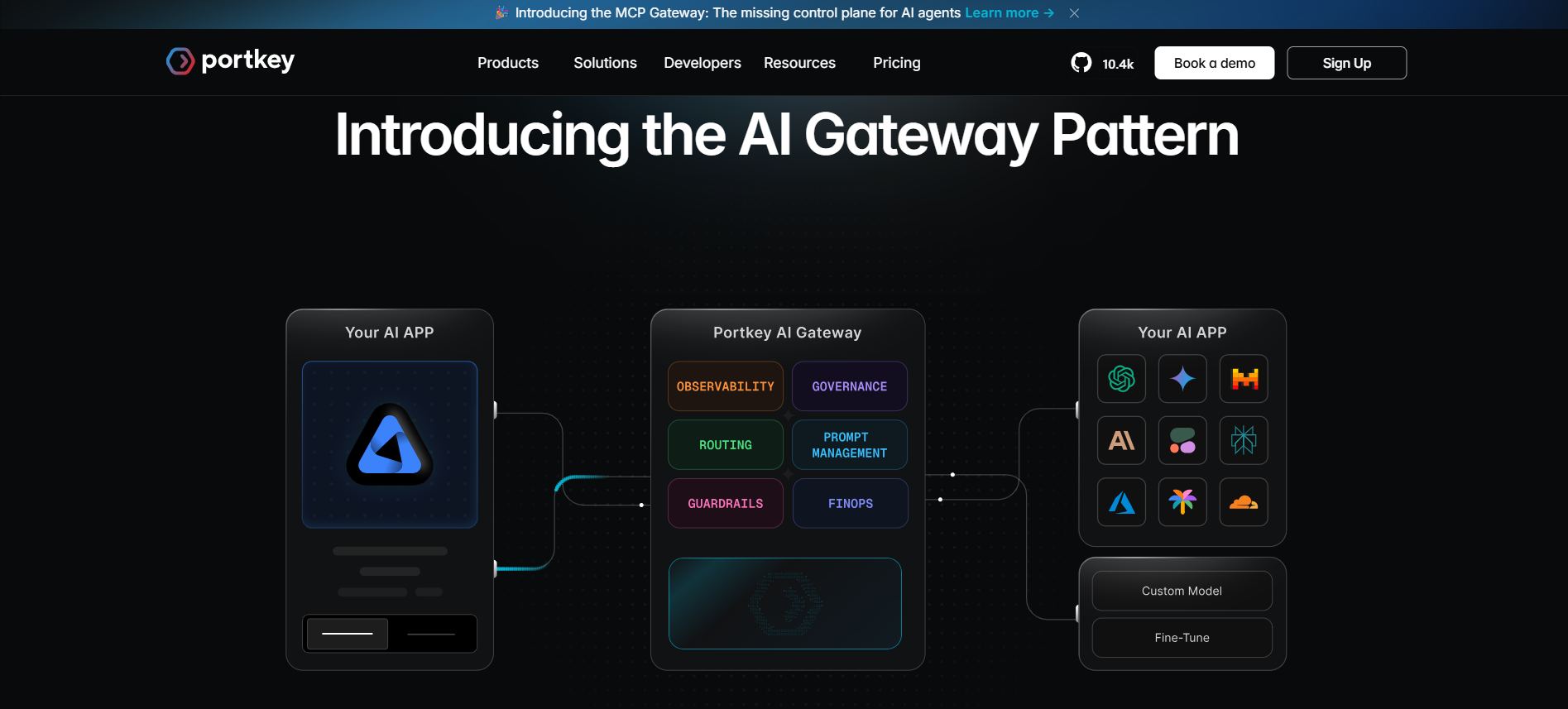This screenshot has height=709, width=1568.
Task: Go to the Pricing page
Action: tap(897, 63)
